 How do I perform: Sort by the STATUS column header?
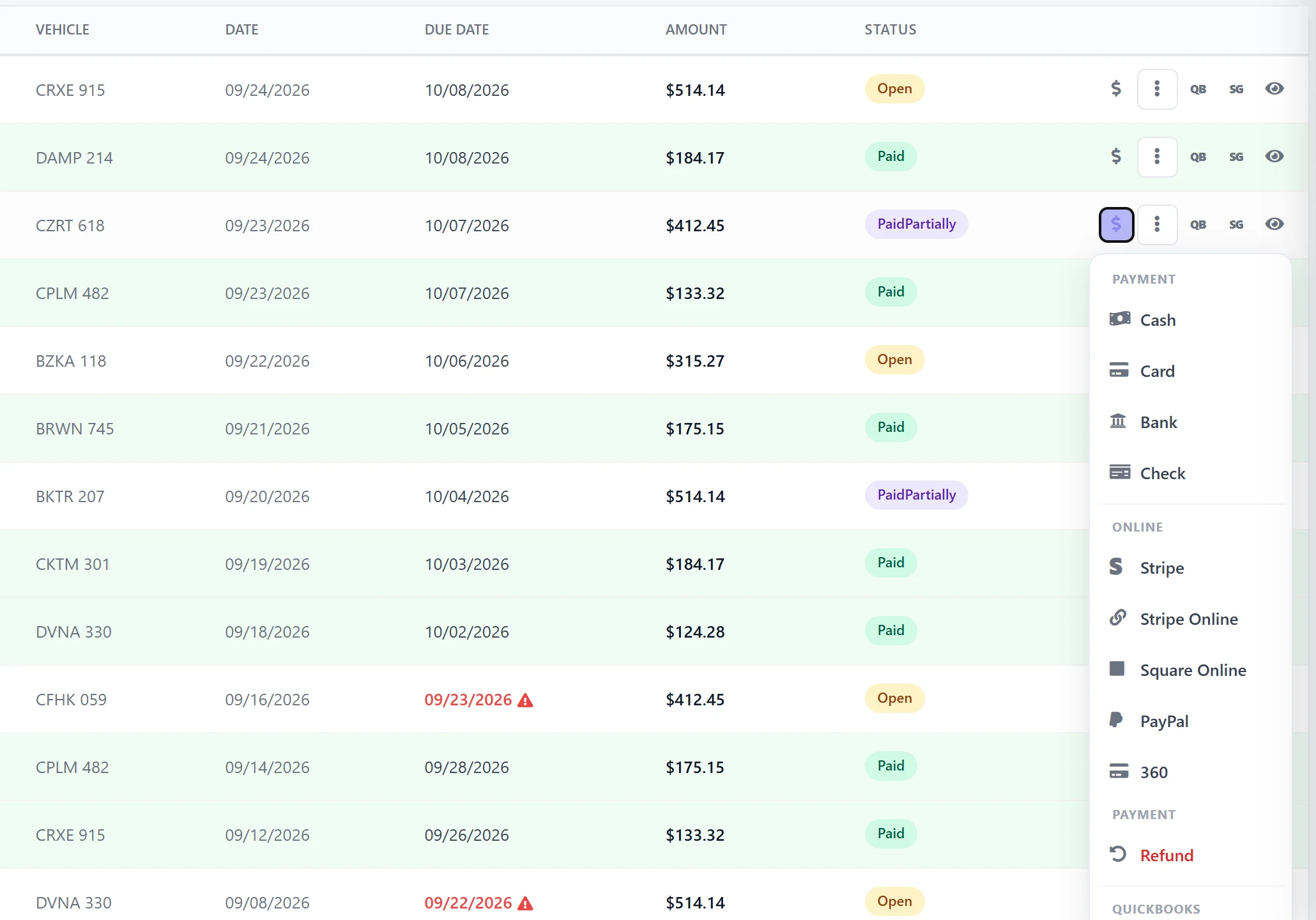point(891,29)
